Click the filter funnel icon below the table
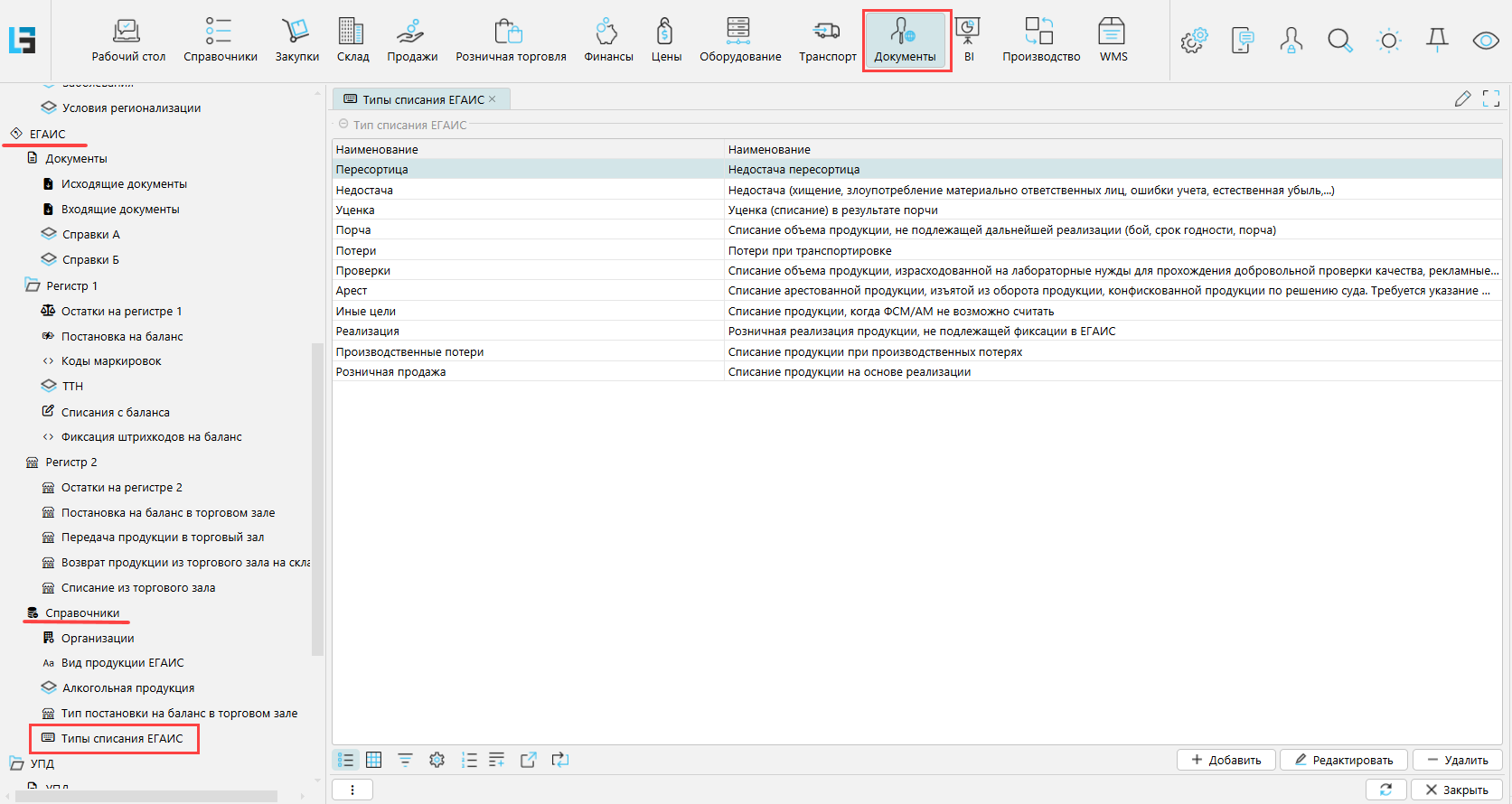Image resolution: width=1512 pixels, height=804 pixels. pos(405,760)
